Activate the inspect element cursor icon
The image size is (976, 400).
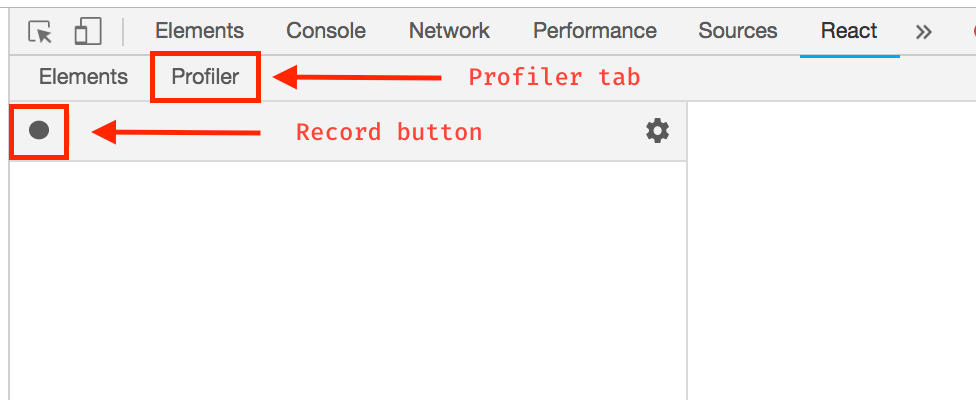point(40,31)
